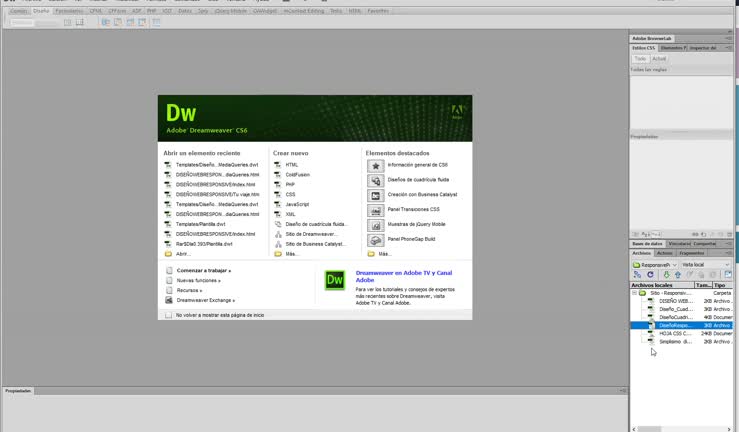Click the Sitio de Business Catalyst icon
Viewport: 739px width, 432px height.
(278, 244)
